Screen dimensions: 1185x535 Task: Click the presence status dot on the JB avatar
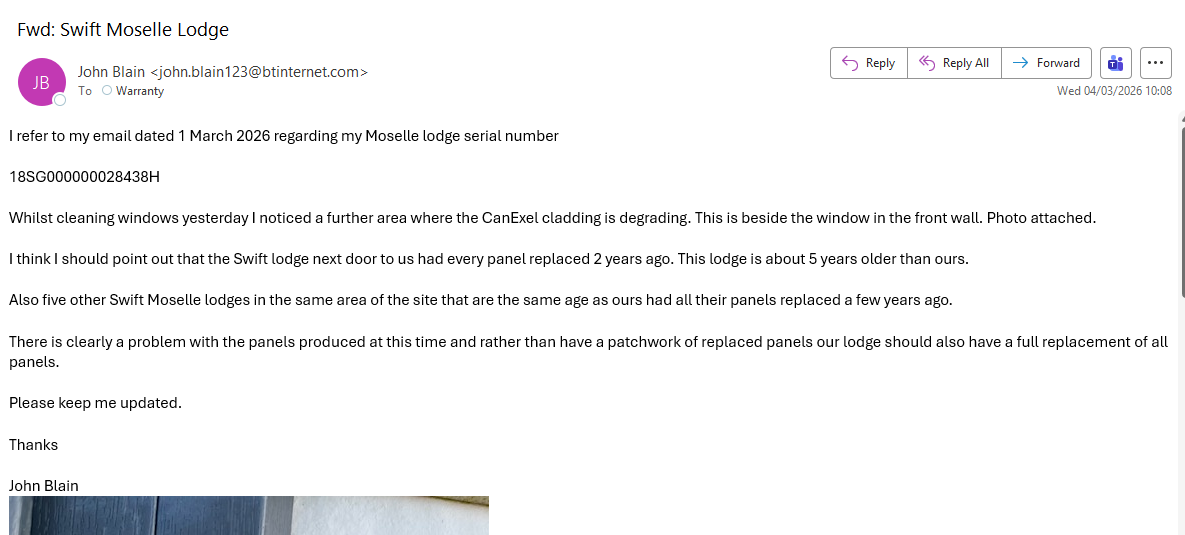click(60, 100)
